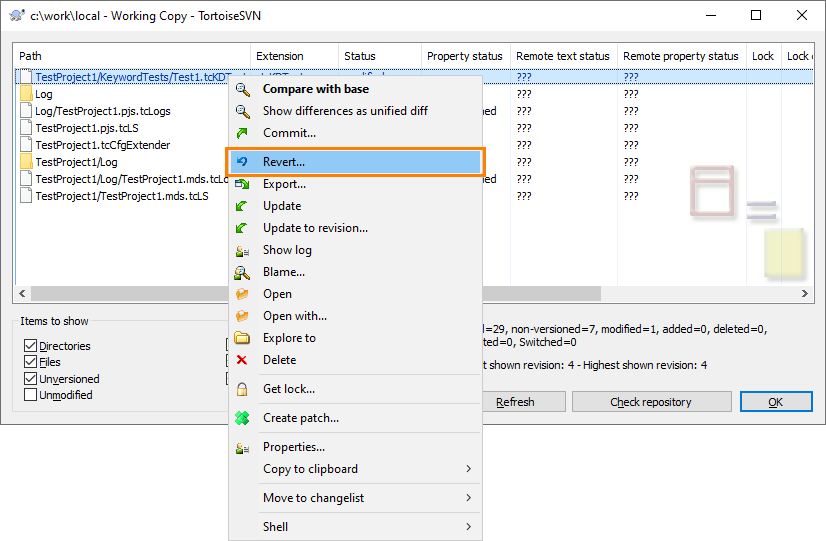
Task: Sort by the Path column header
Action: [132, 56]
